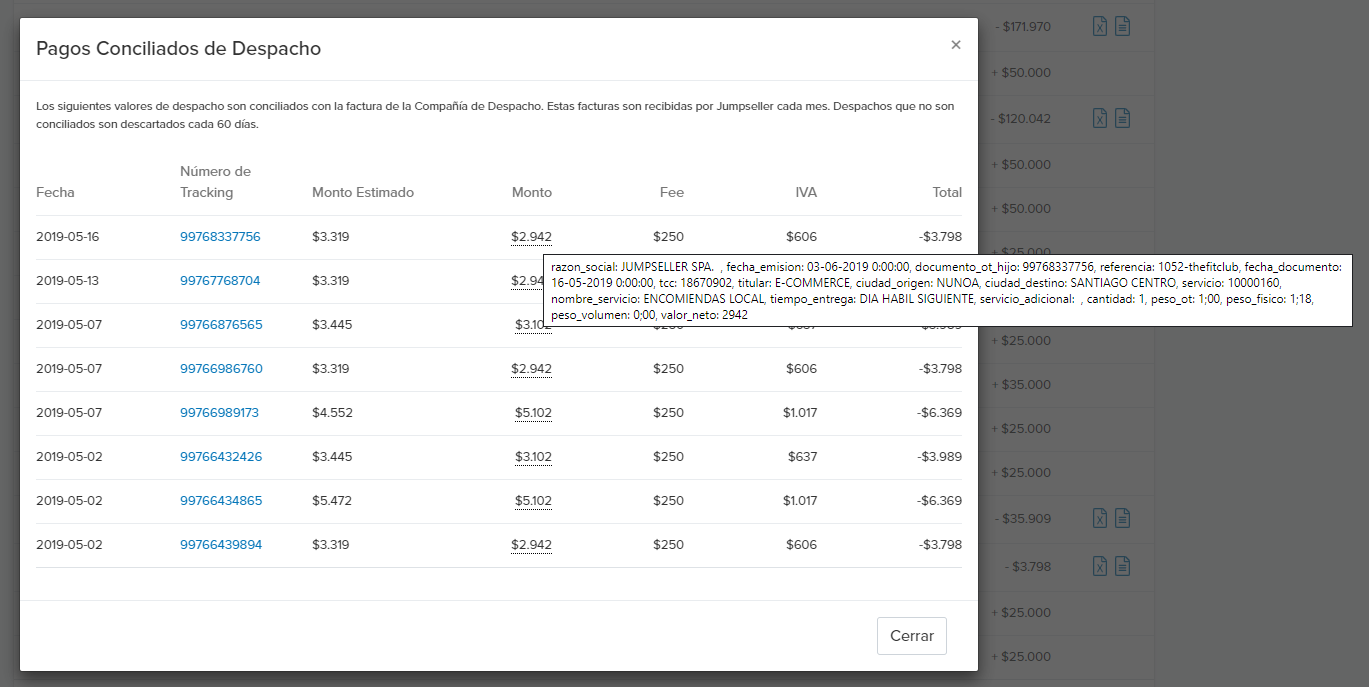Open tracking number 99766434865
The height and width of the screenshot is (687, 1369).
coord(221,501)
